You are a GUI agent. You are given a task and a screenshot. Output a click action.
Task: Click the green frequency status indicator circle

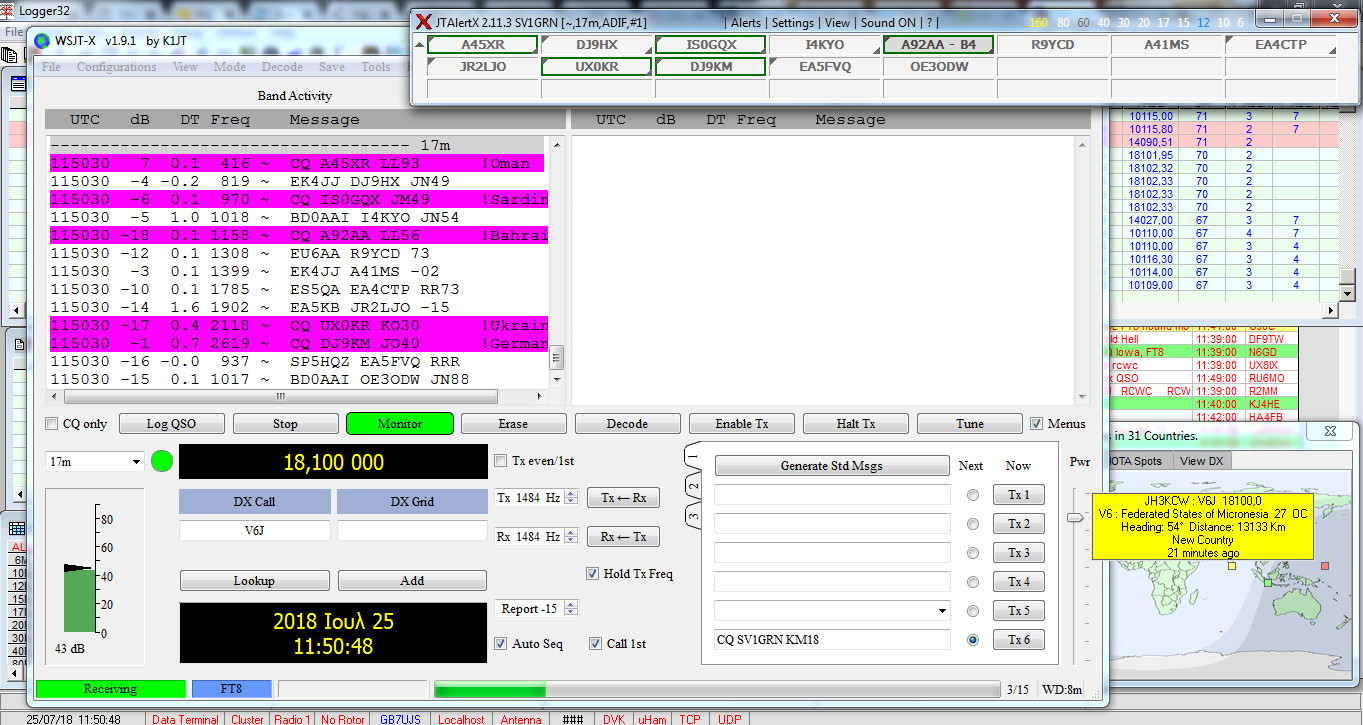coord(161,461)
